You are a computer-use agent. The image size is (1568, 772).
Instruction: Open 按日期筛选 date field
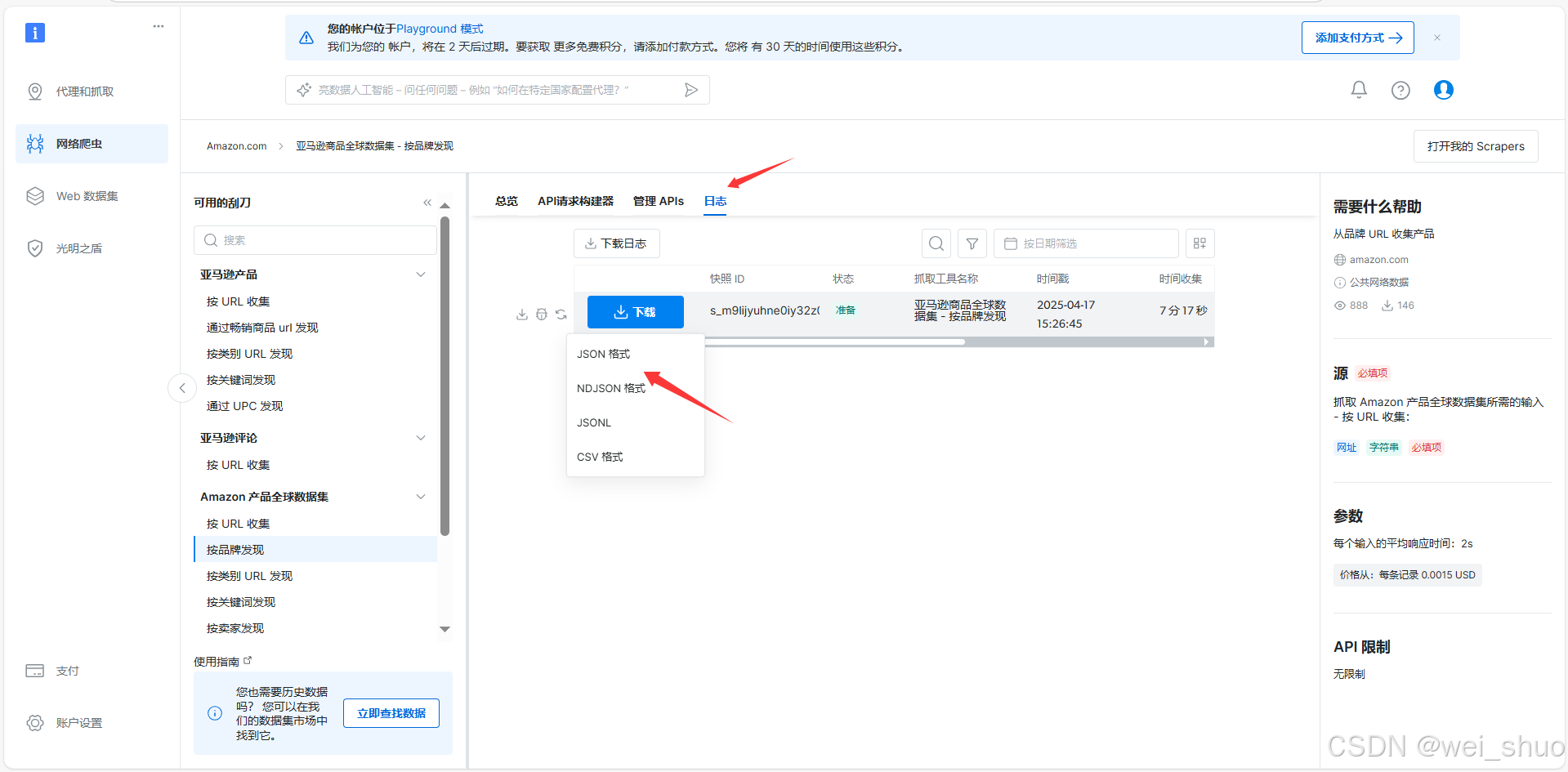click(1086, 243)
